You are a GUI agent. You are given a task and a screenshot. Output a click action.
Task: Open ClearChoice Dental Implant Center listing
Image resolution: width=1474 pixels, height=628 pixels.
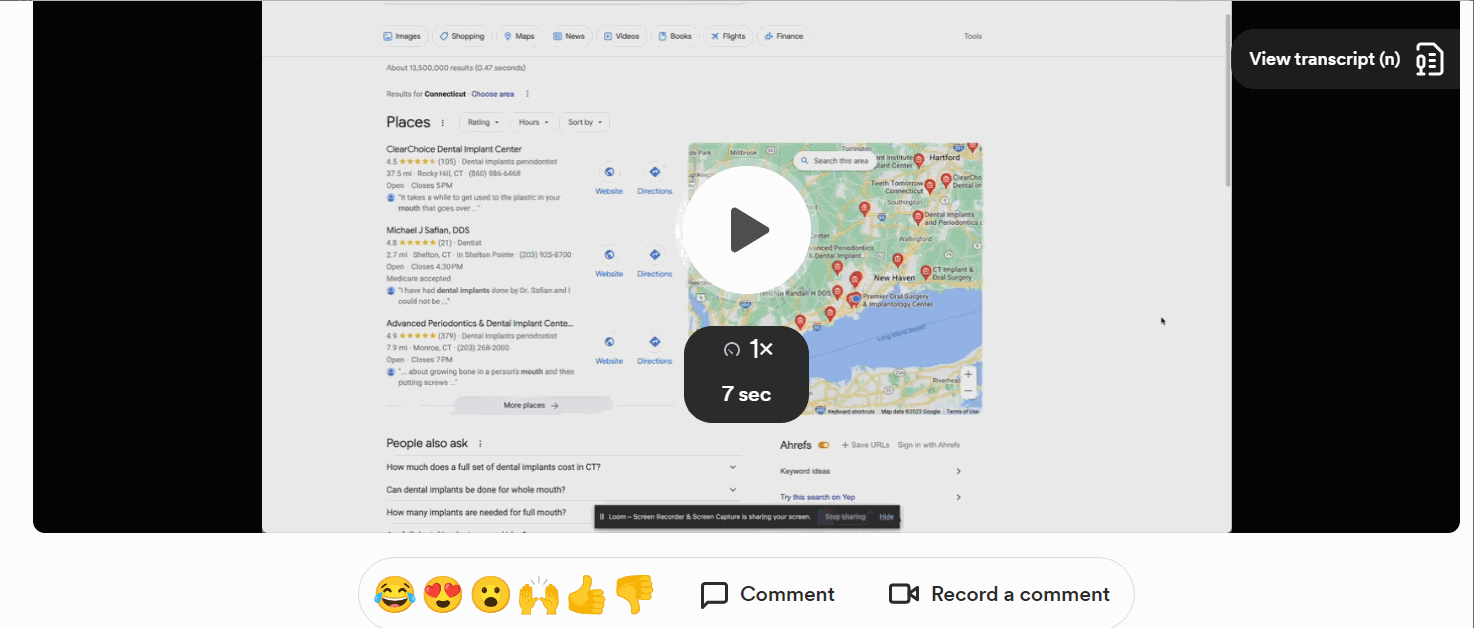click(454, 149)
